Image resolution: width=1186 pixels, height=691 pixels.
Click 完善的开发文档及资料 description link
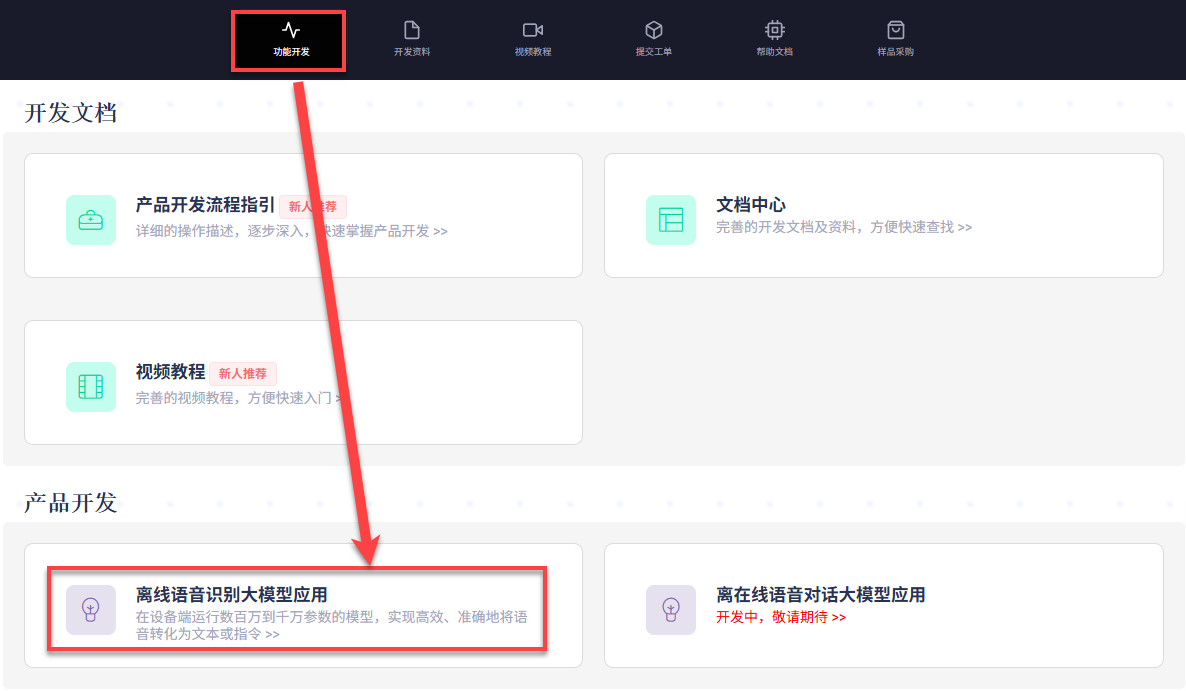843,228
